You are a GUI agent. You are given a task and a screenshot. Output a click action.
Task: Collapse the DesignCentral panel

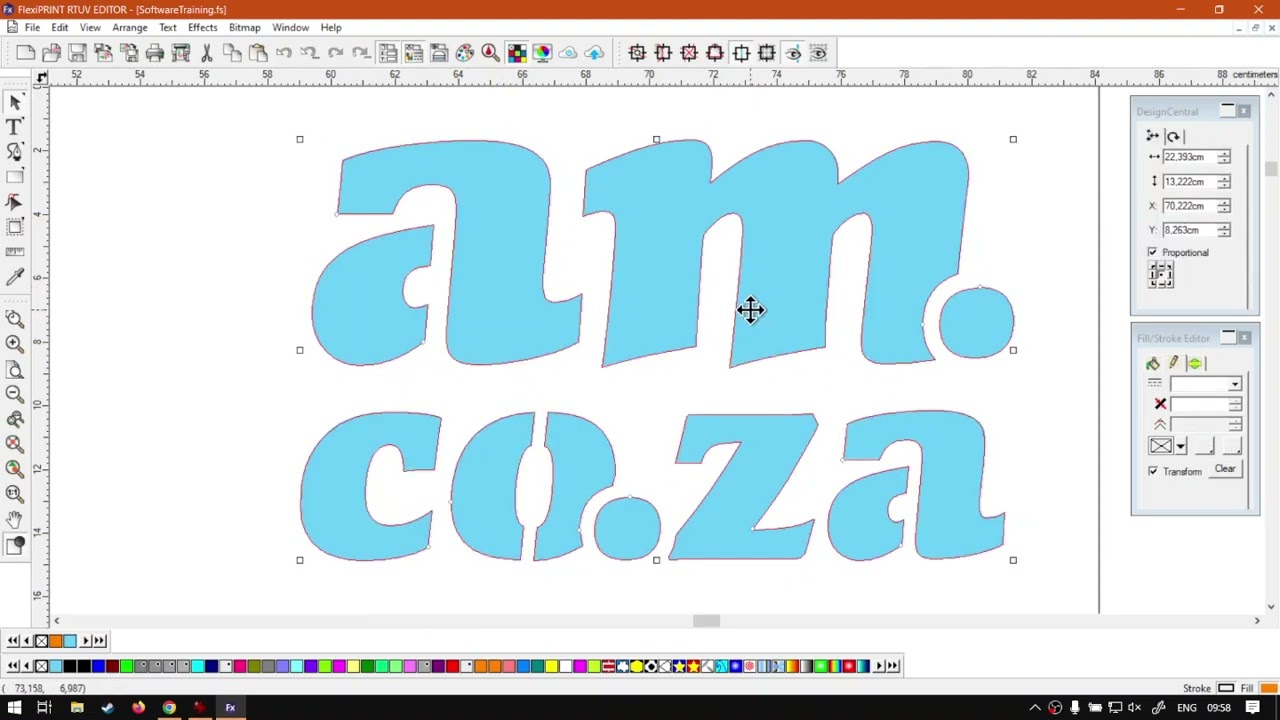pyautogui.click(x=1228, y=111)
